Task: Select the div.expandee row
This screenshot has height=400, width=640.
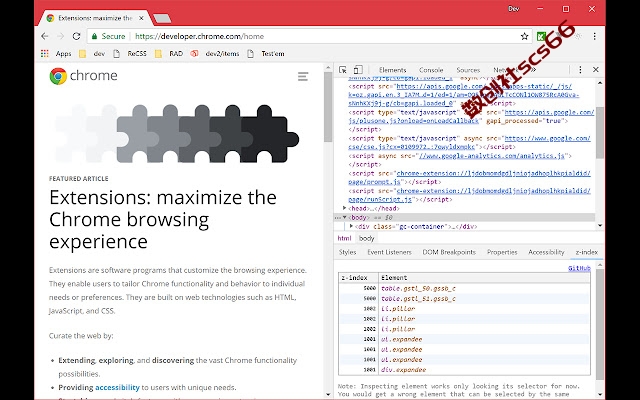Action: click(464, 370)
